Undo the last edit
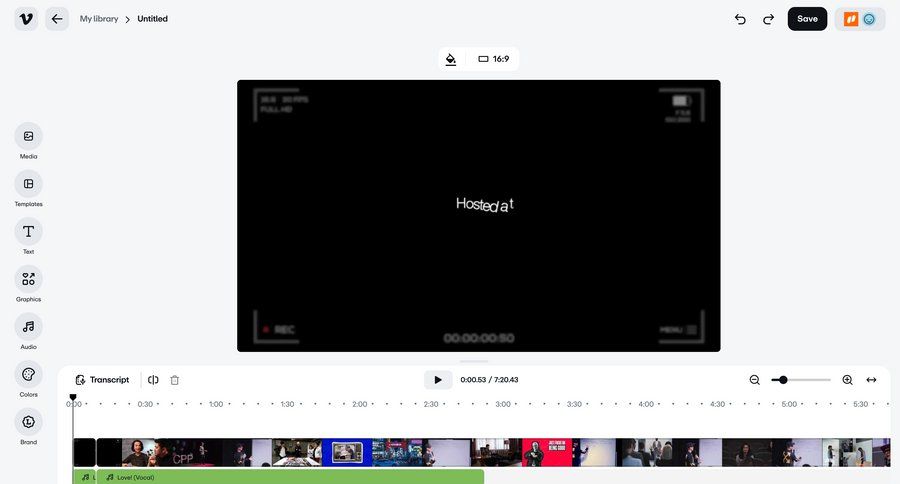 click(740, 19)
